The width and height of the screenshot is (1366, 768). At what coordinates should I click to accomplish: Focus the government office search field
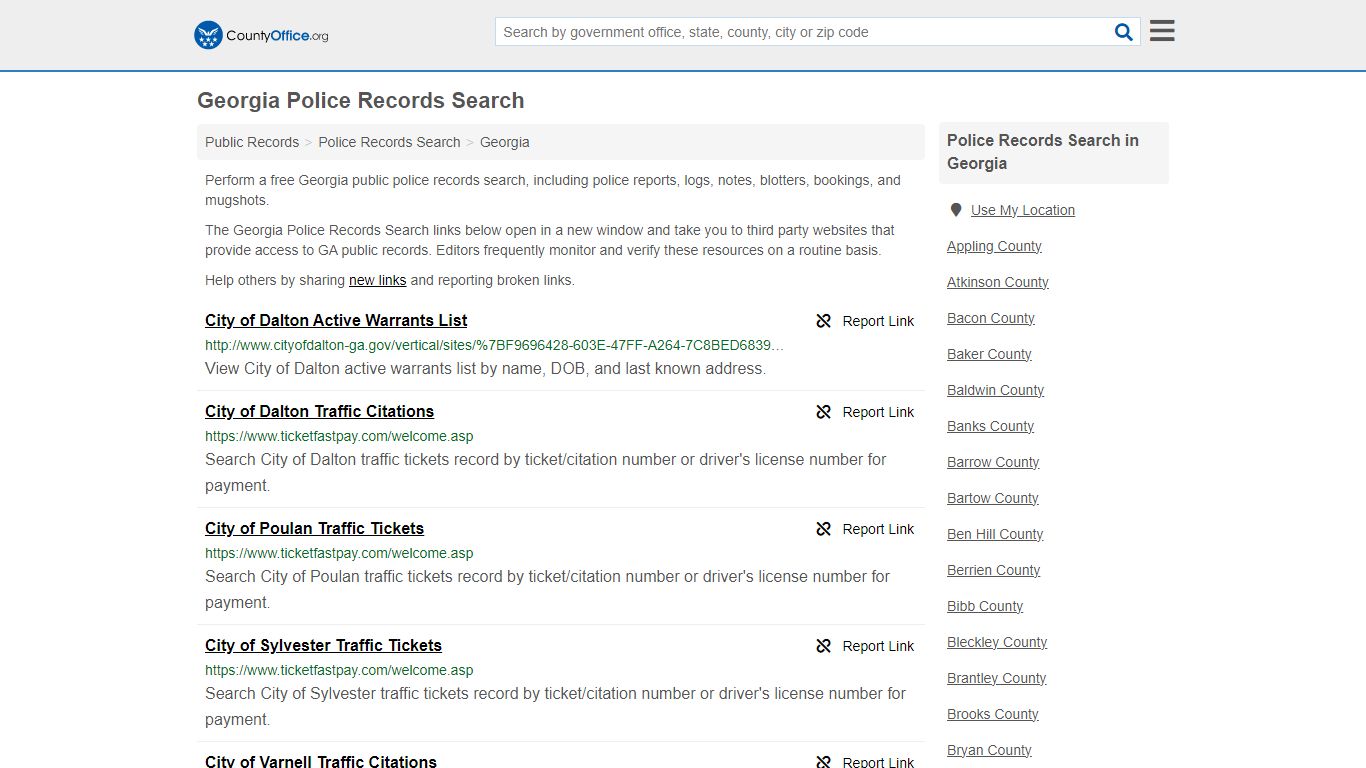[x=803, y=32]
